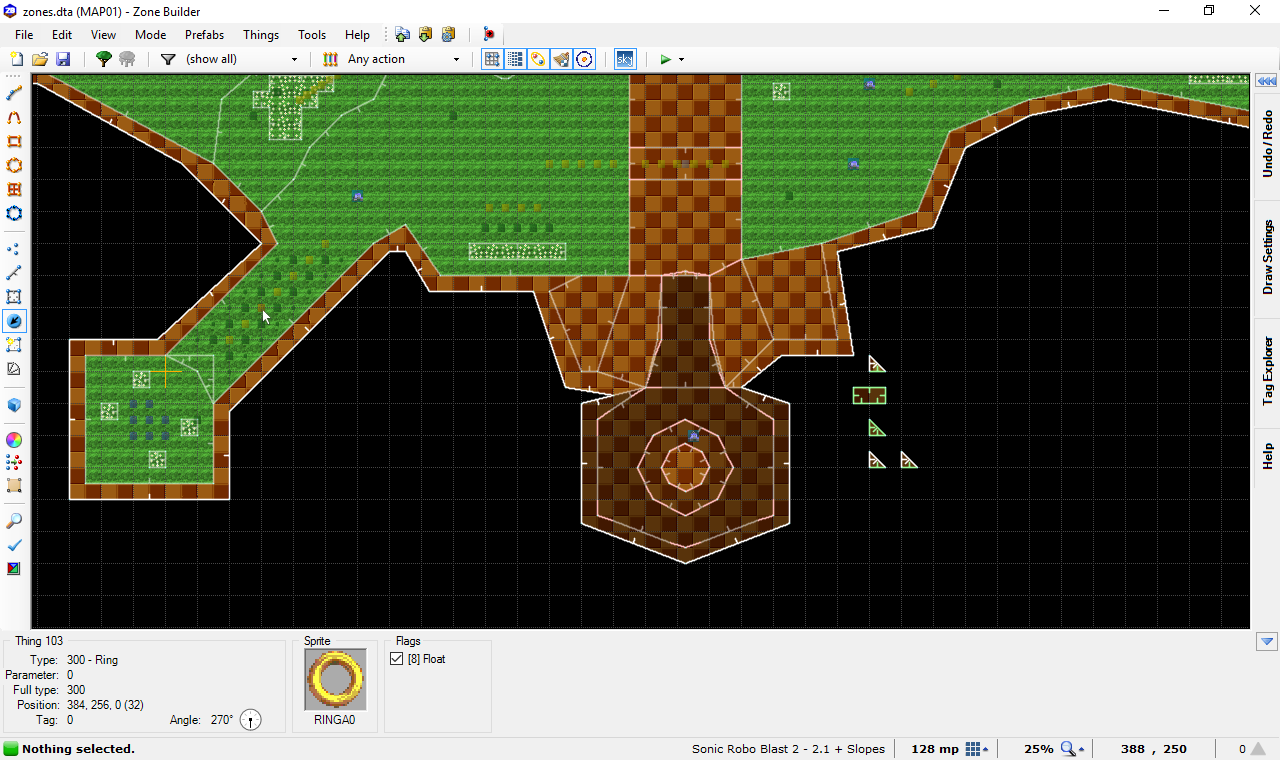Toggle the yellow ball and pill toolbar button

[x=538, y=59]
